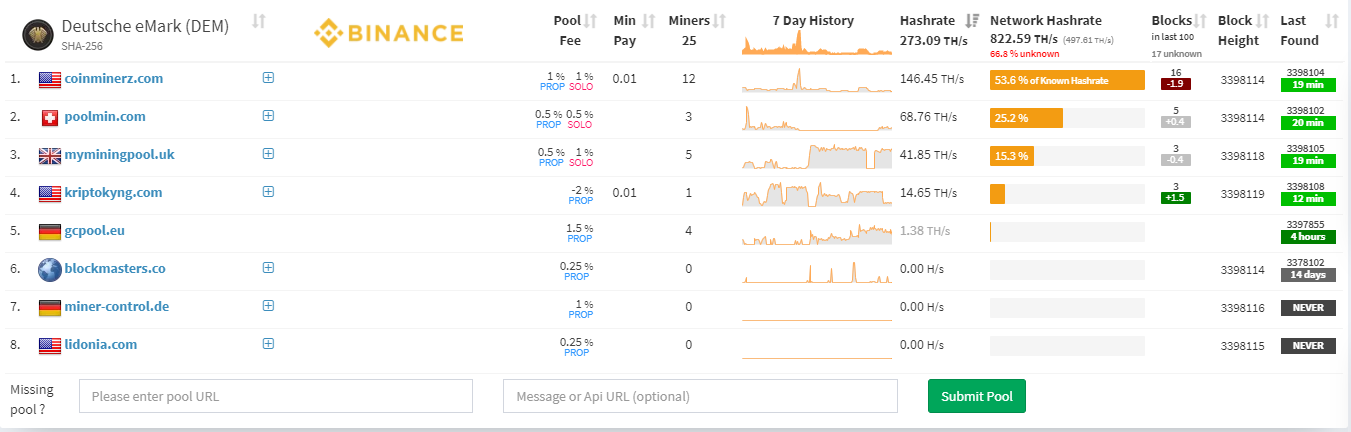Click the NEVER badge for lidonia.com
This screenshot has height=432, width=1351.
click(x=1308, y=346)
